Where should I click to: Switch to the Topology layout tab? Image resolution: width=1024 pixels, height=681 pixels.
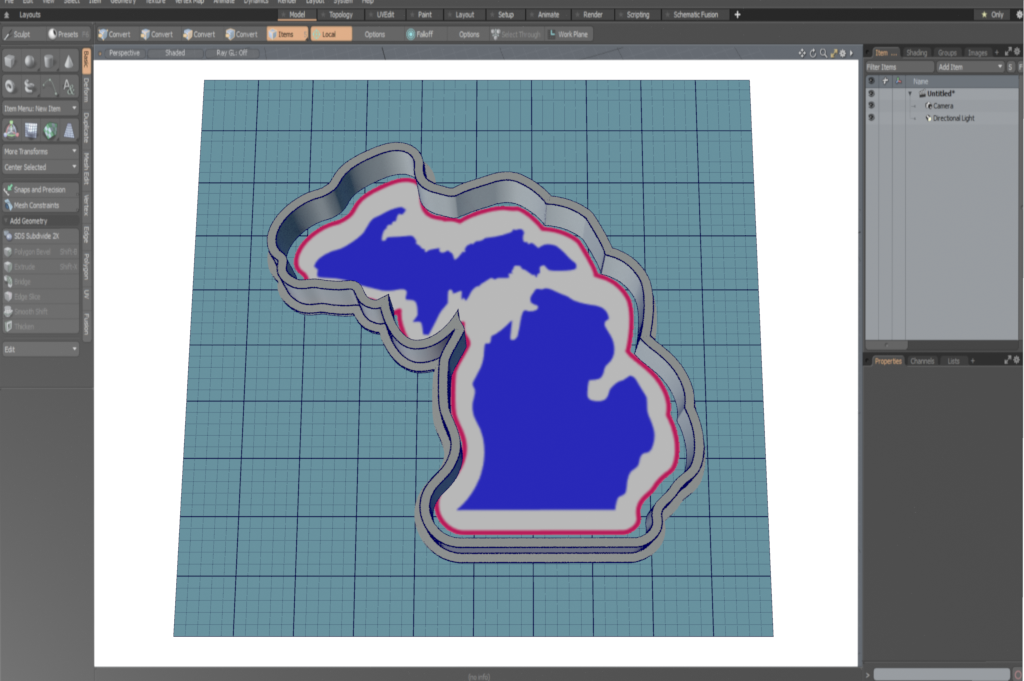click(x=341, y=15)
